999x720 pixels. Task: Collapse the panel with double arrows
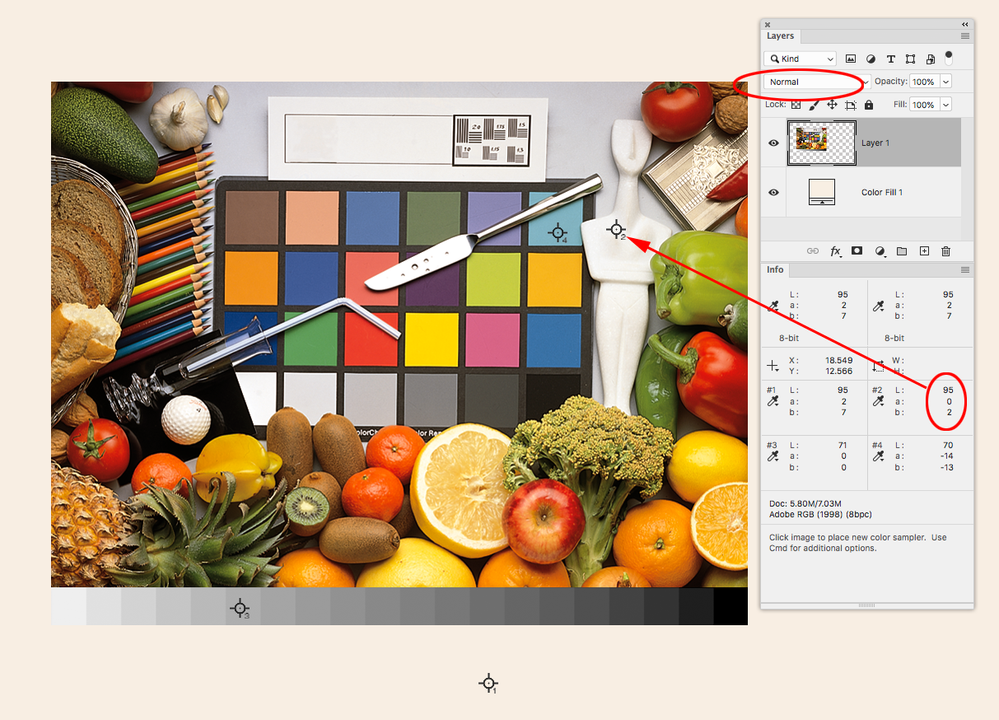(965, 24)
